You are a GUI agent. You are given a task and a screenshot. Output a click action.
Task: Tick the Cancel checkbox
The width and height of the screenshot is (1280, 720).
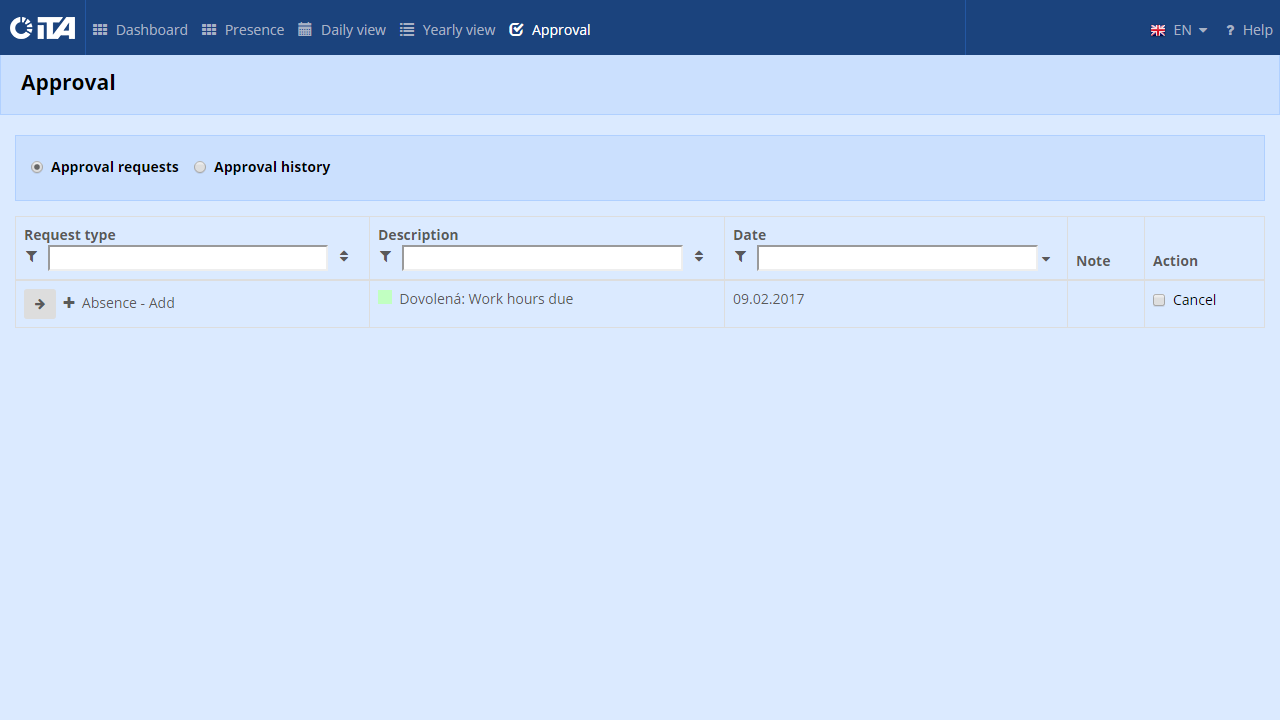coord(1159,300)
